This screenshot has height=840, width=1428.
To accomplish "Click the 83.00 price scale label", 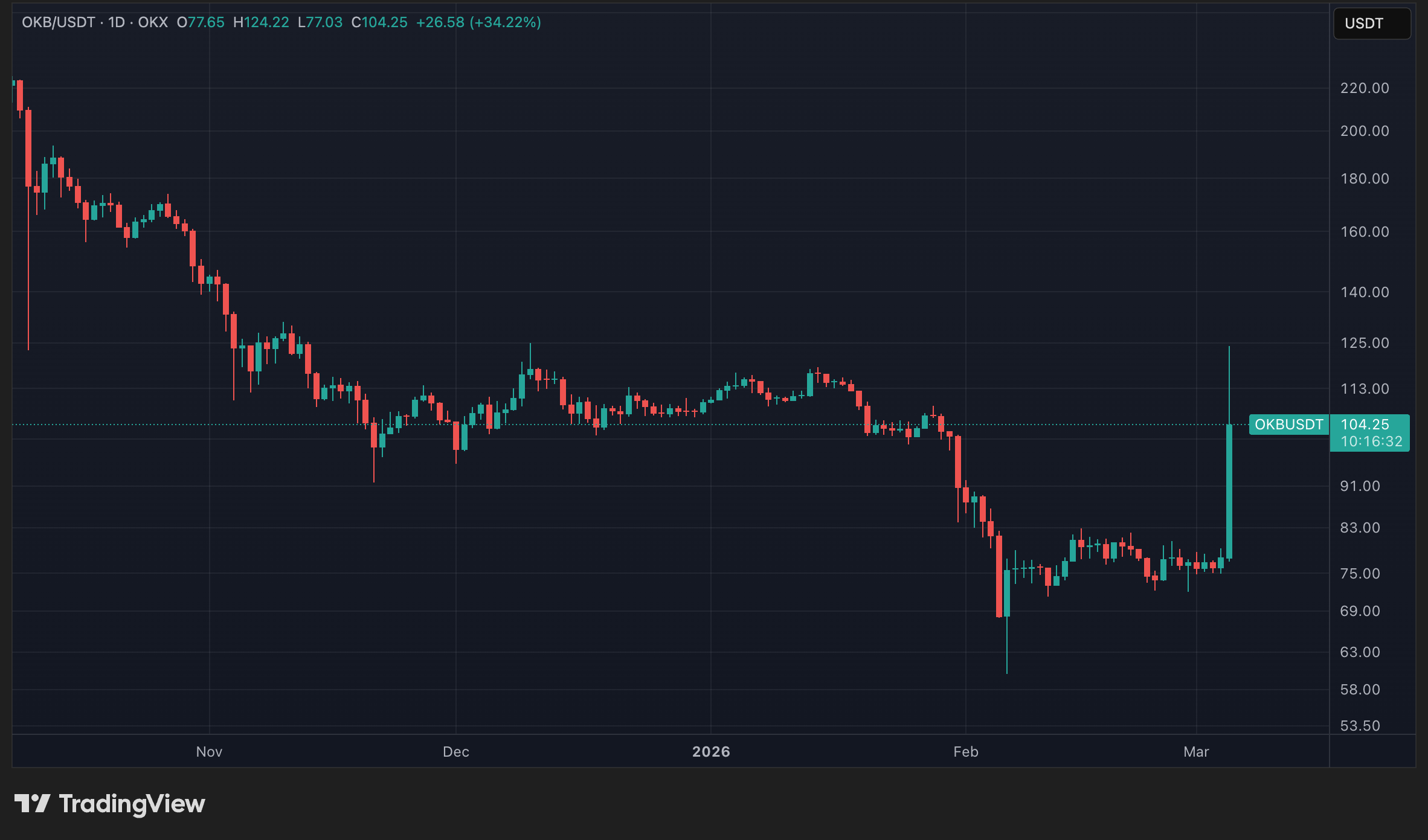I will (x=1360, y=528).
